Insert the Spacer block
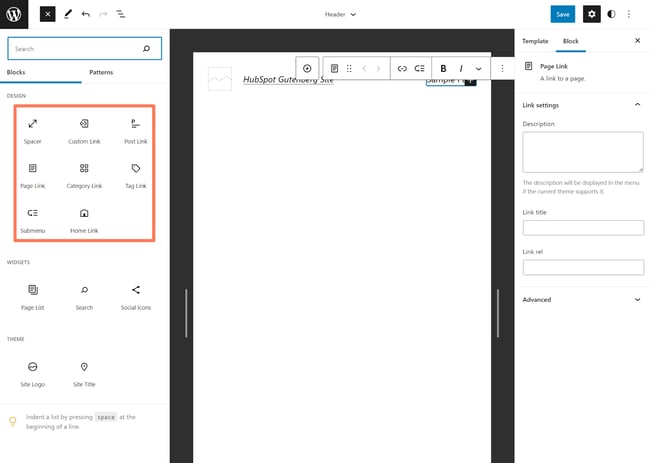 [33, 130]
